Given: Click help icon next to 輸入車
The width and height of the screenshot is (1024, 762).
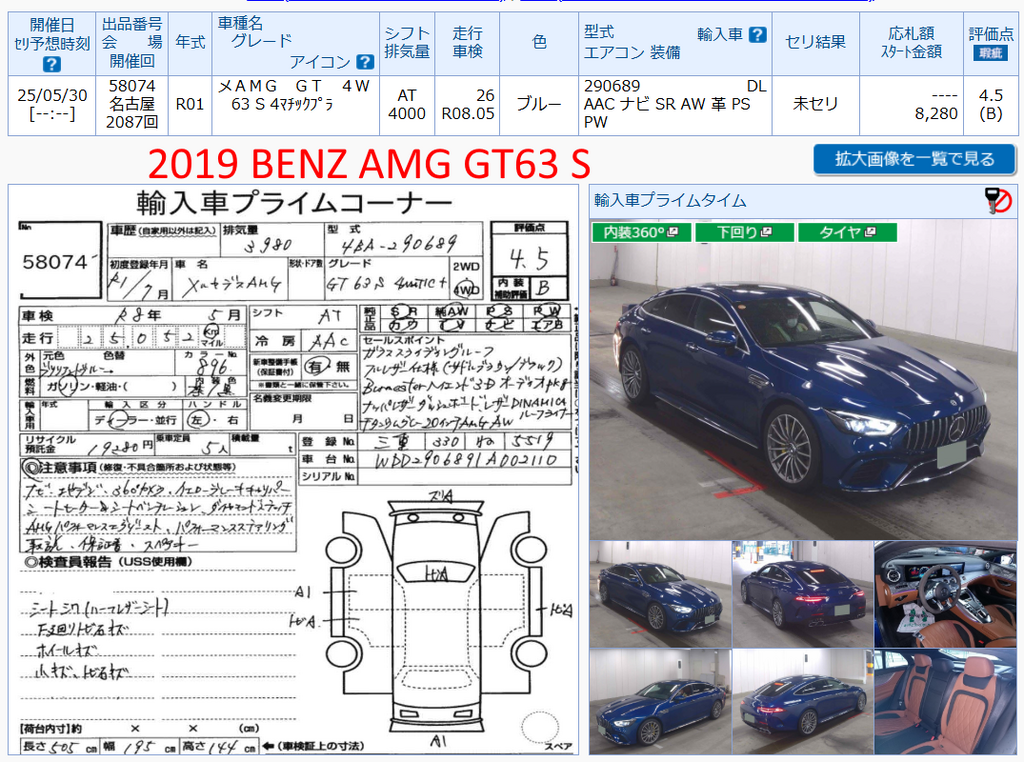Looking at the screenshot, I should tap(758, 35).
